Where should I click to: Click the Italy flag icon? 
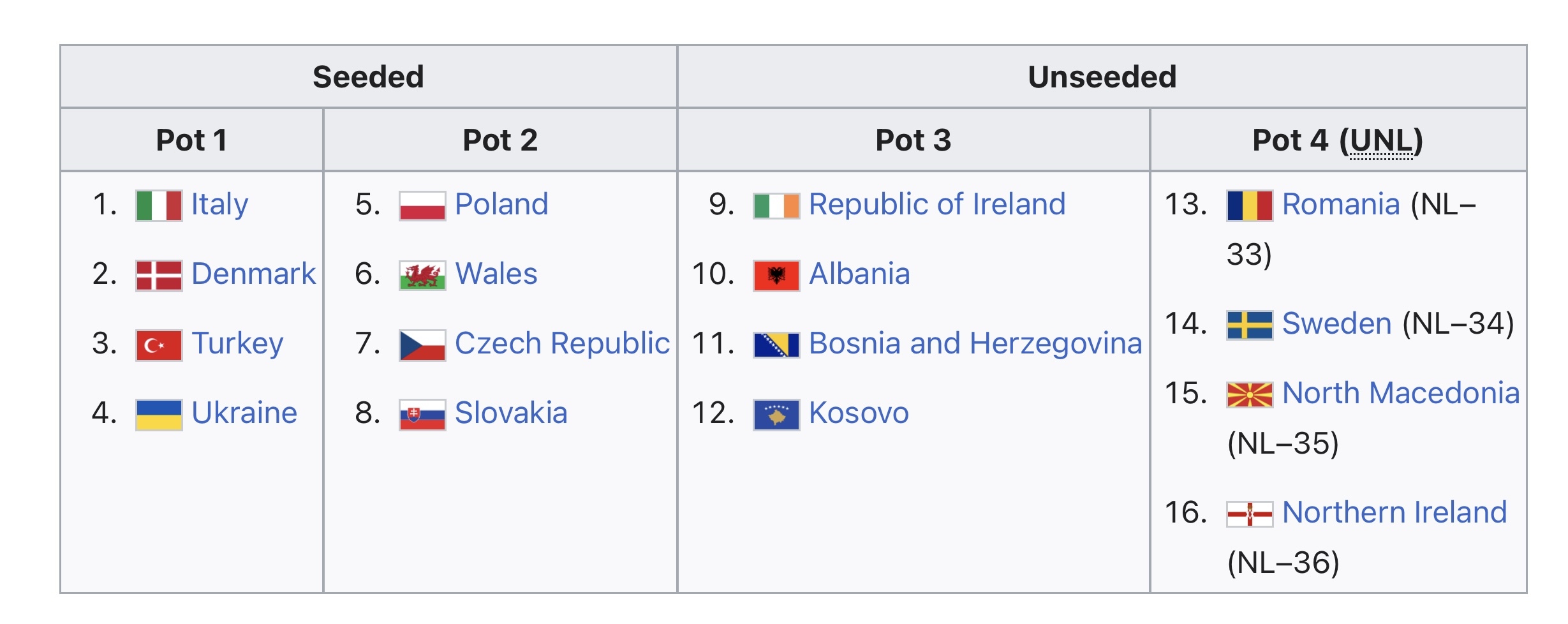pyautogui.click(x=159, y=205)
